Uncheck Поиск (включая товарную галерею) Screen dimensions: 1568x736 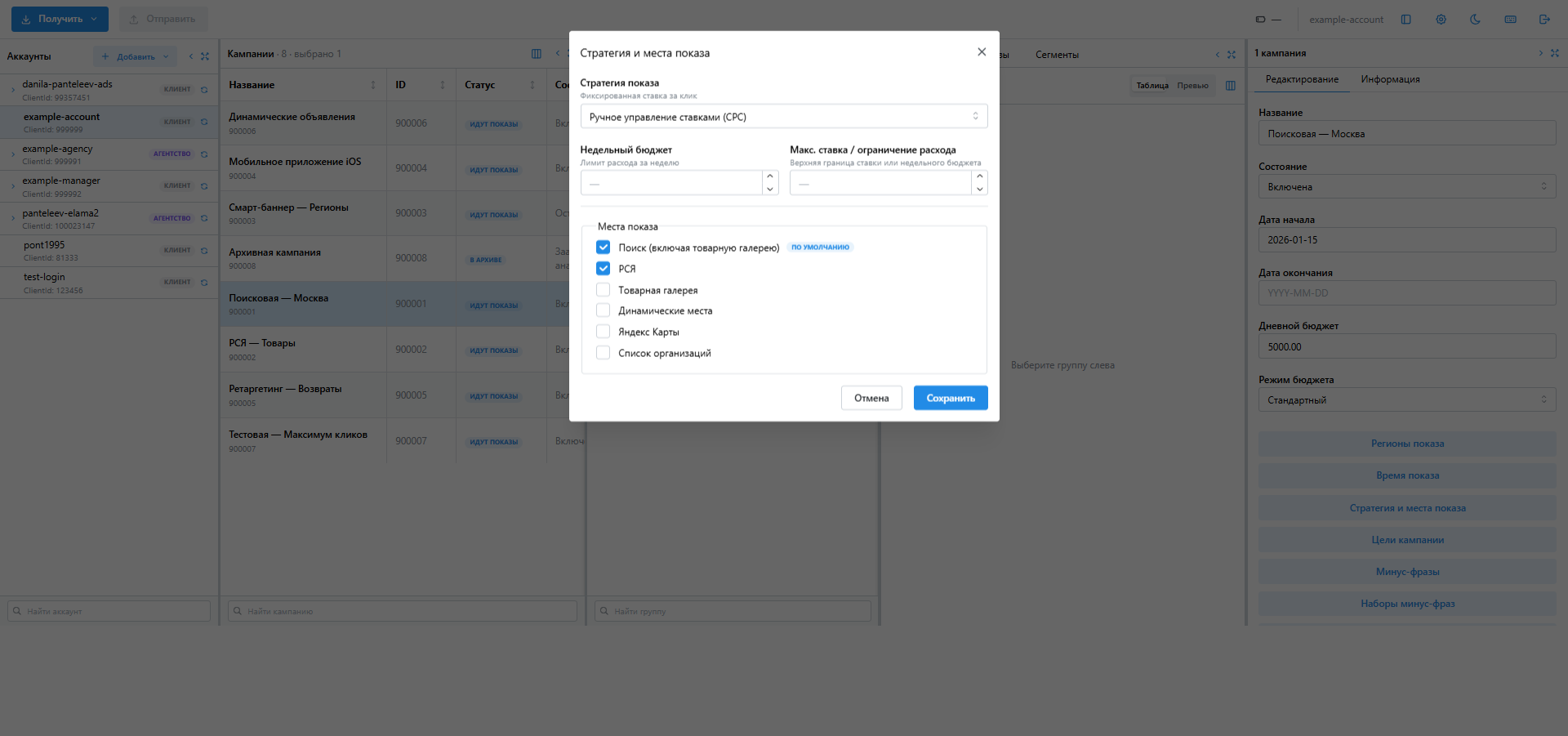(603, 247)
